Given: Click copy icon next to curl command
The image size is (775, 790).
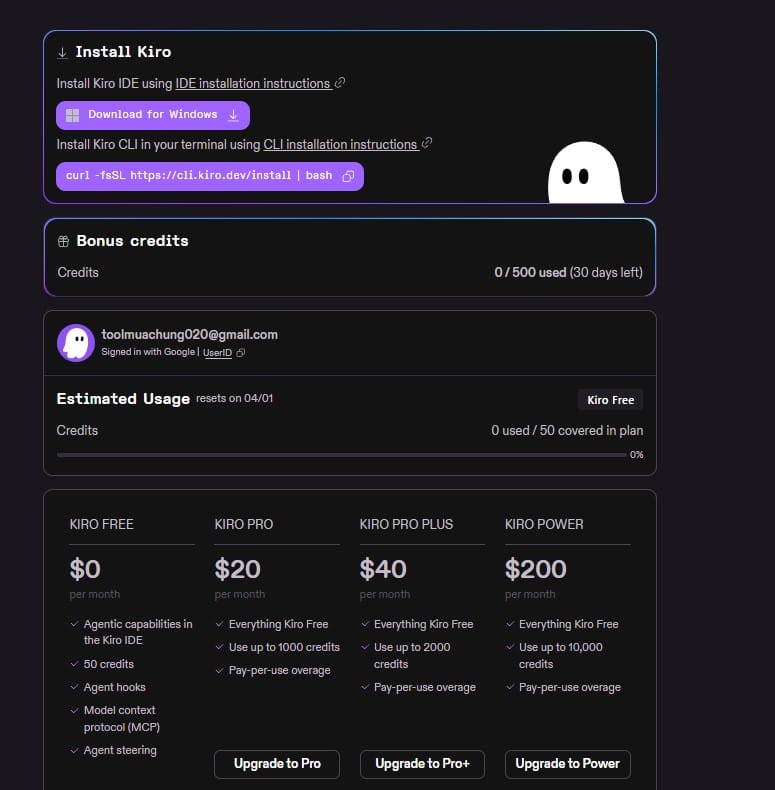Looking at the screenshot, I should point(348,176).
